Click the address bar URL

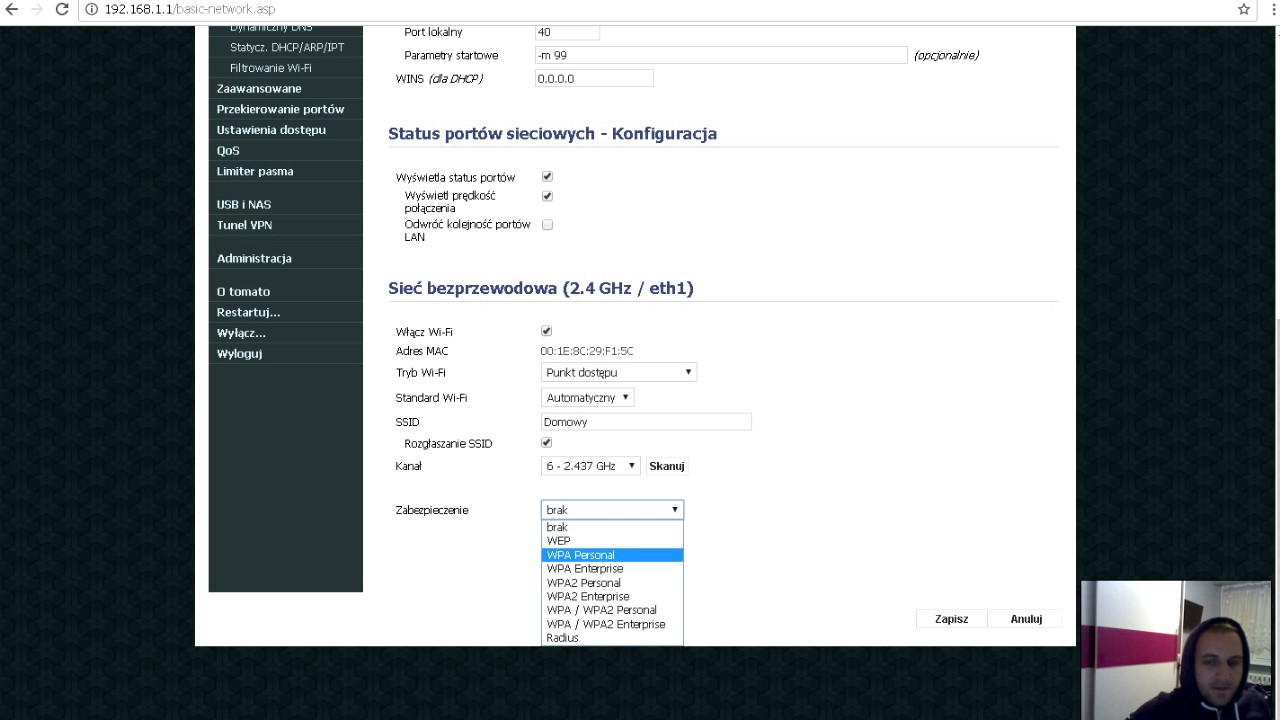pos(189,9)
